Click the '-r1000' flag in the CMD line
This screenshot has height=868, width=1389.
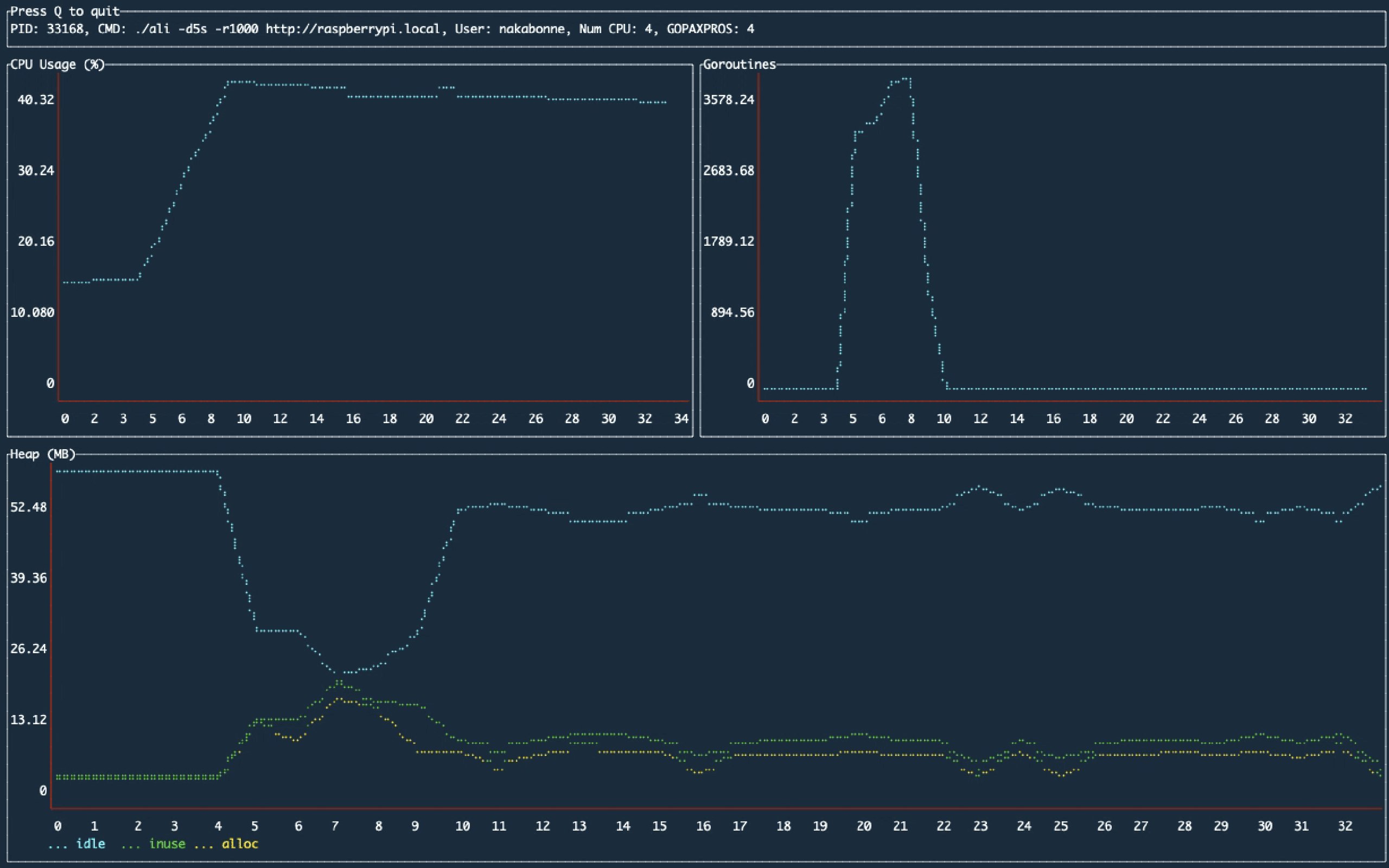236,29
